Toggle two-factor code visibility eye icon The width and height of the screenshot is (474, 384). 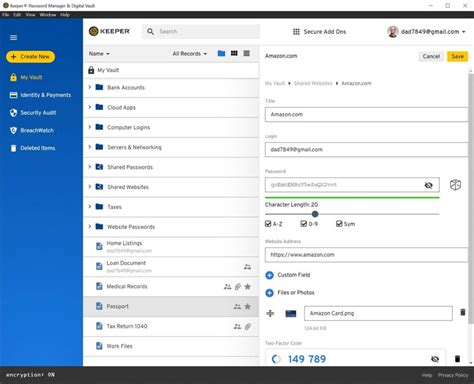435,359
